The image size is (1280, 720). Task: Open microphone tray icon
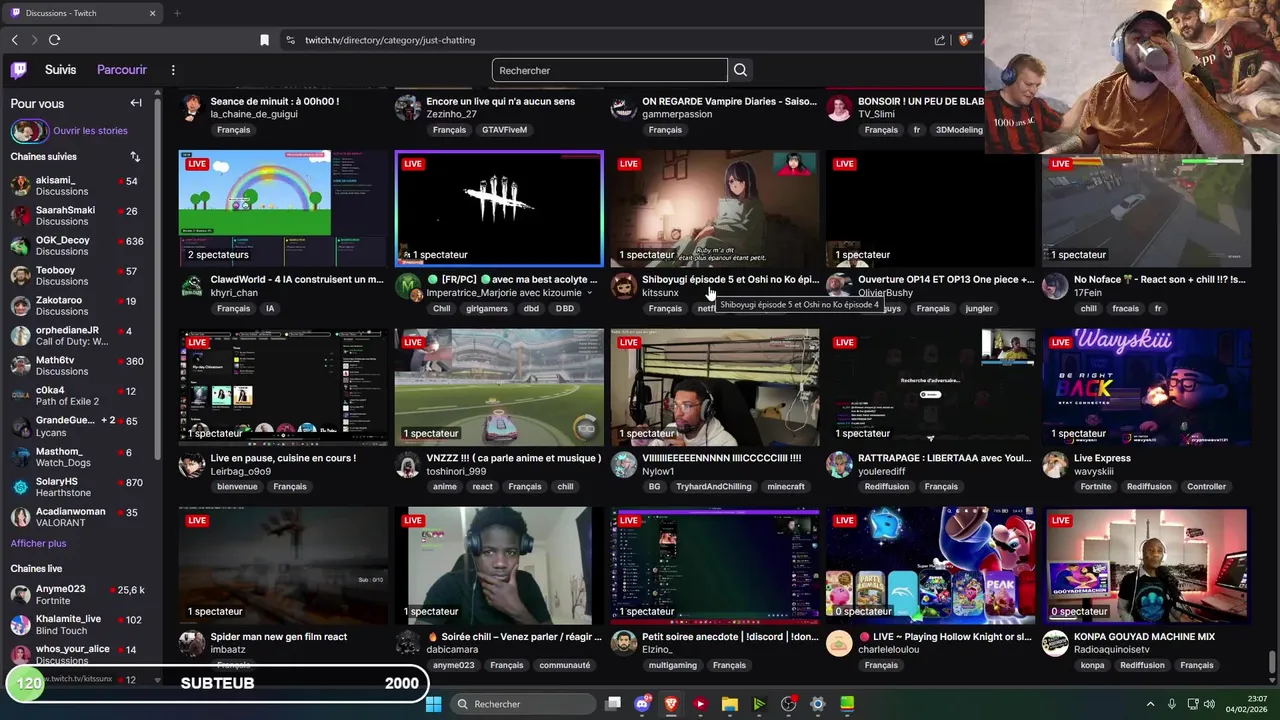click(1172, 704)
